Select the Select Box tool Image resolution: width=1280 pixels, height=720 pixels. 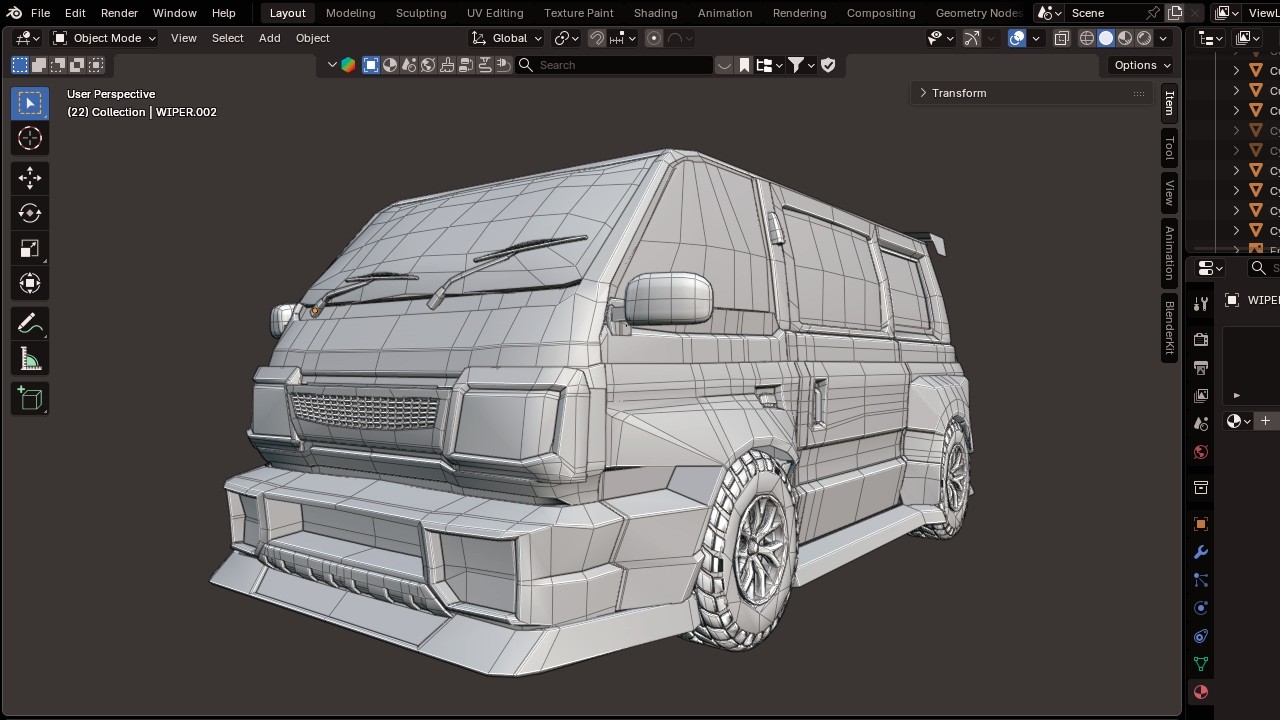[x=30, y=103]
